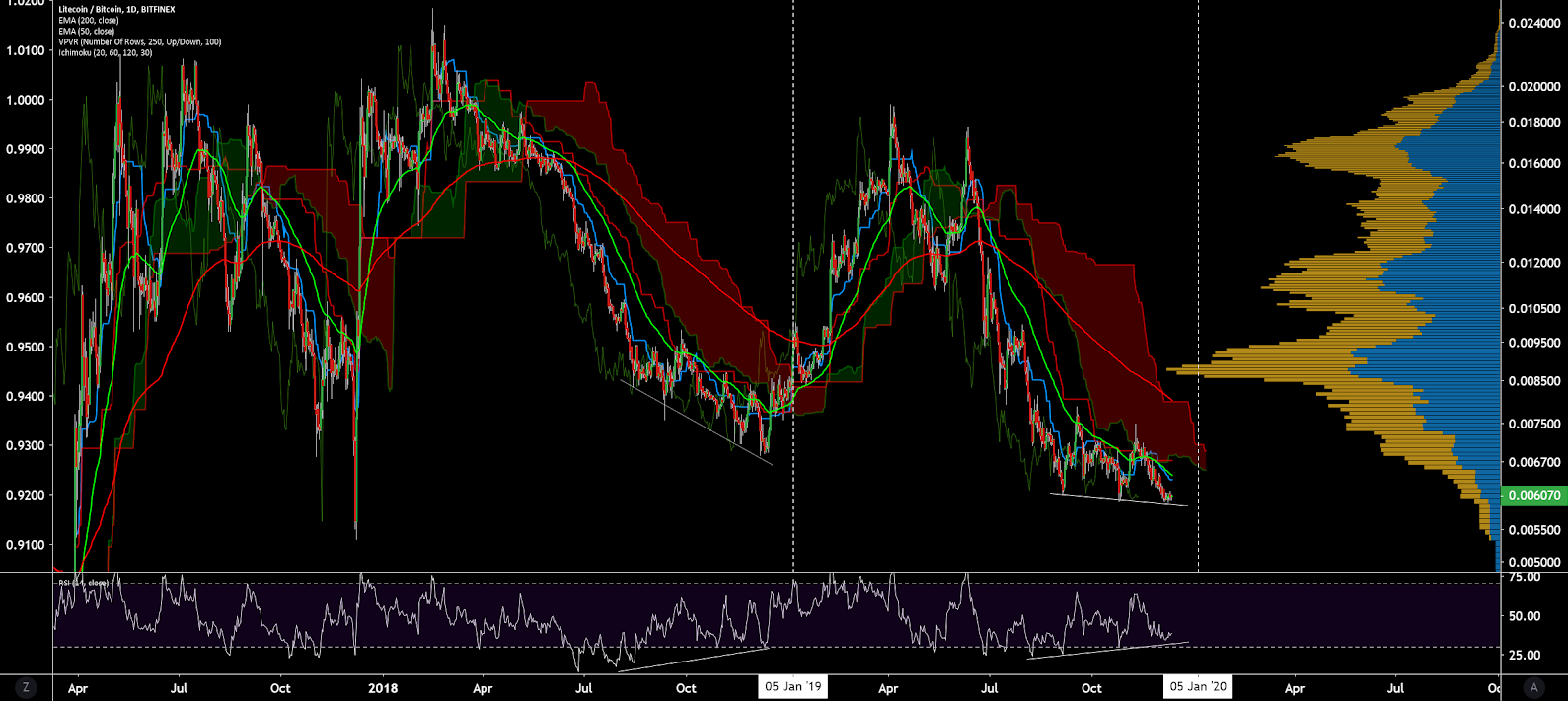The width and height of the screenshot is (1568, 701).
Task: Click the 0.005000 price axis label
Action: pos(1534,563)
